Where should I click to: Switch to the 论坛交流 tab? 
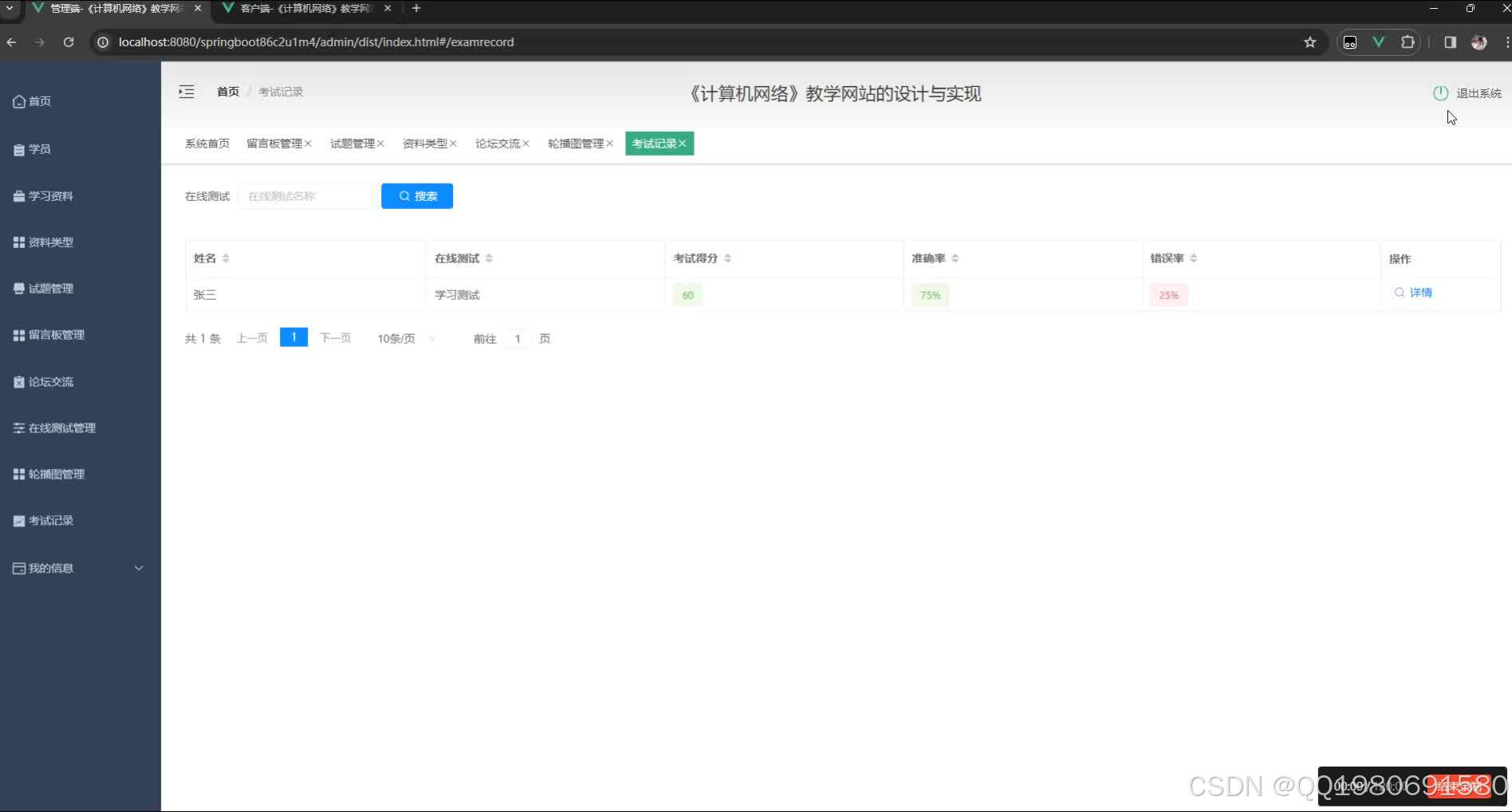tap(498, 144)
